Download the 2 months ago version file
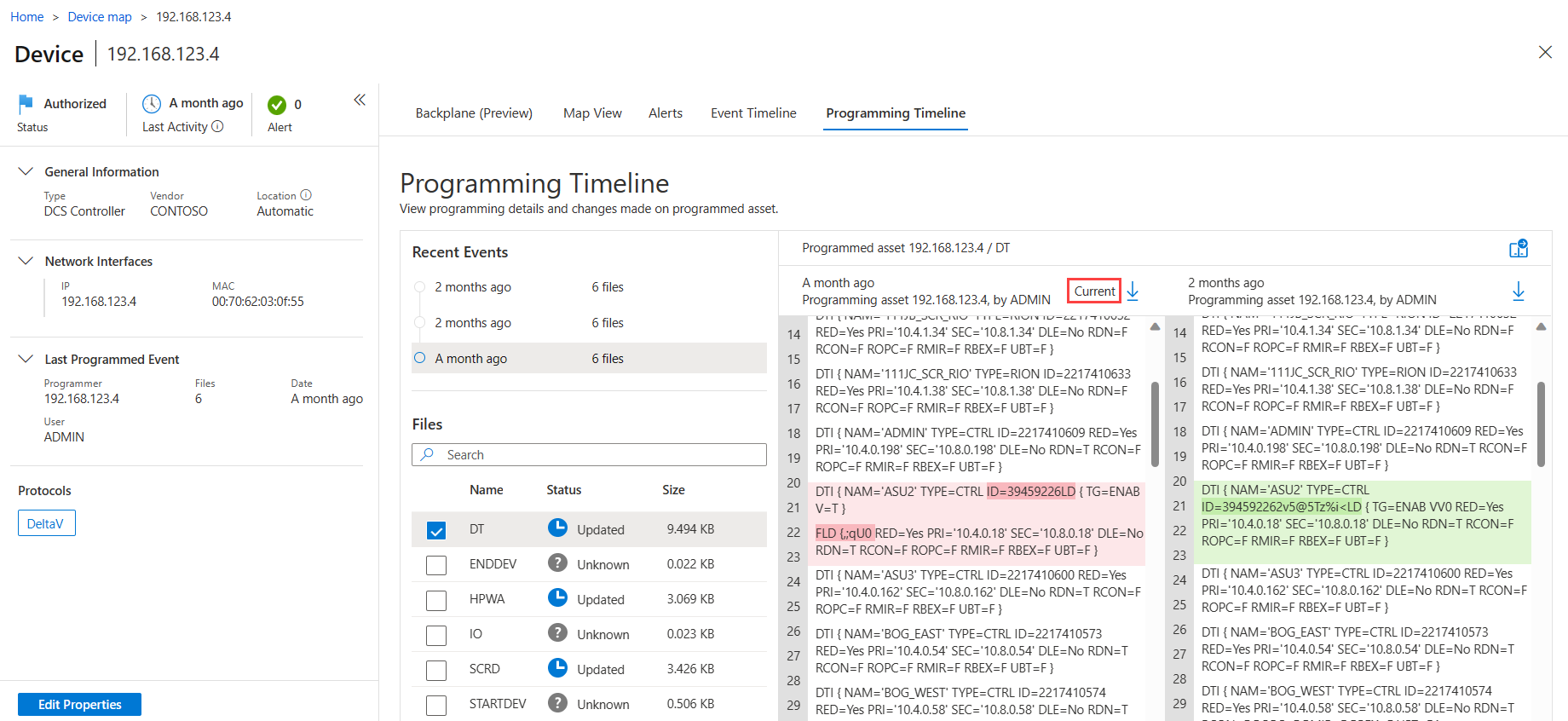This screenshot has width=1568, height=721. 1519,291
